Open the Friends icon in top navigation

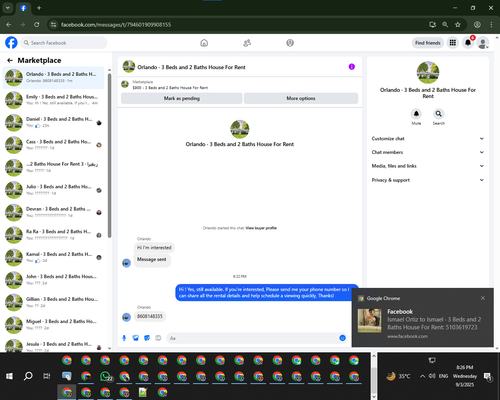pyautogui.click(x=247, y=43)
